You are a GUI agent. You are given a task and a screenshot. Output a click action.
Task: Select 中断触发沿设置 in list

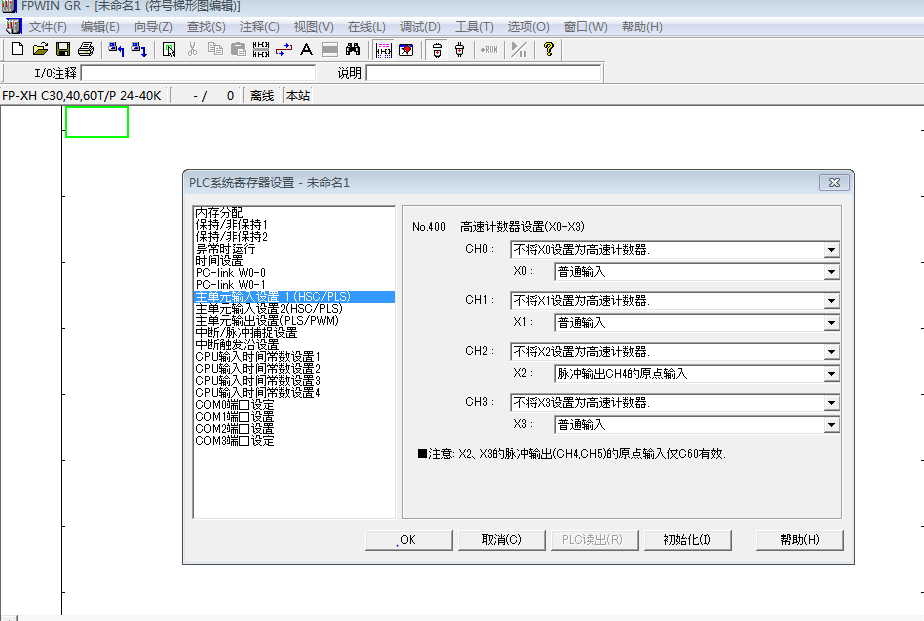237,345
